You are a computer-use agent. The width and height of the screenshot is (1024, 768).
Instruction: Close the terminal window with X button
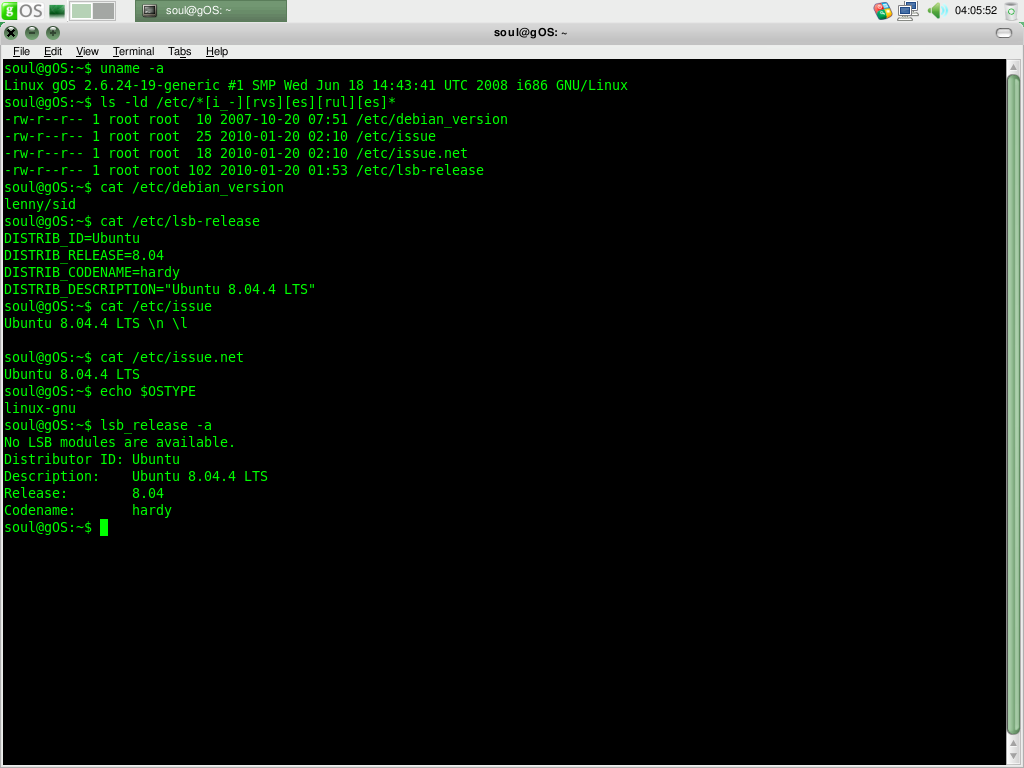11,33
